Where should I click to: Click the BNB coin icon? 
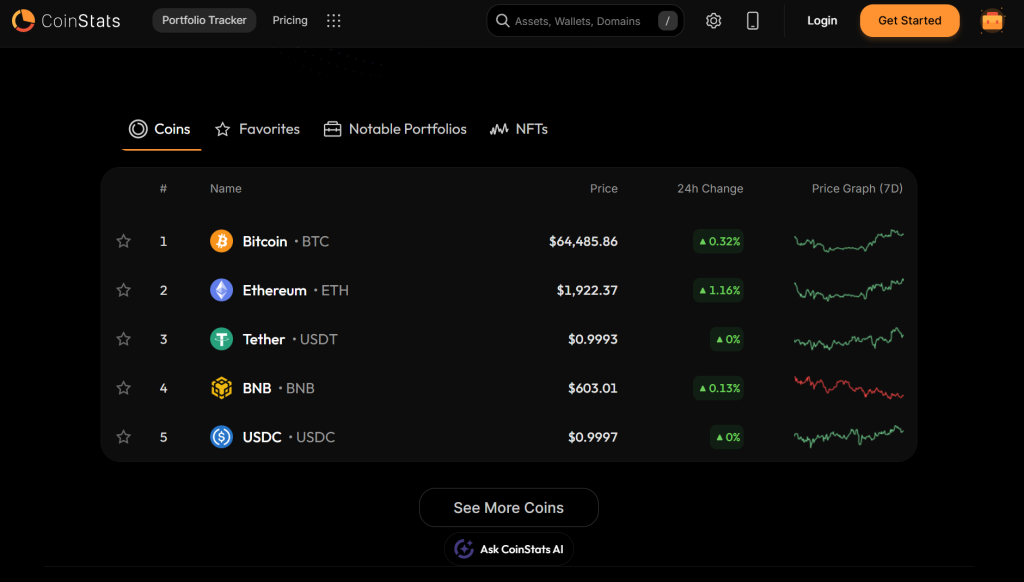tap(221, 388)
